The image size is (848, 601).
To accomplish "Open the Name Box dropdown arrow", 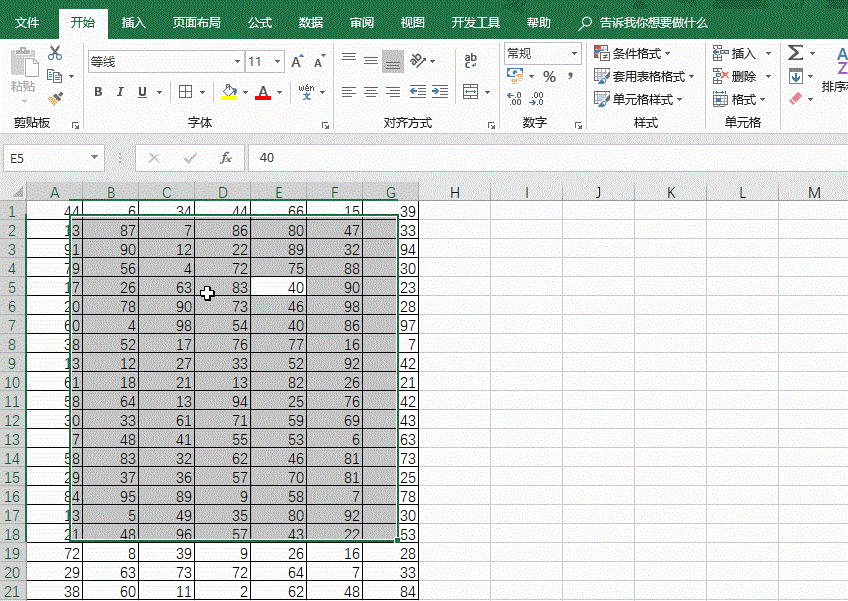I will click(x=94, y=158).
